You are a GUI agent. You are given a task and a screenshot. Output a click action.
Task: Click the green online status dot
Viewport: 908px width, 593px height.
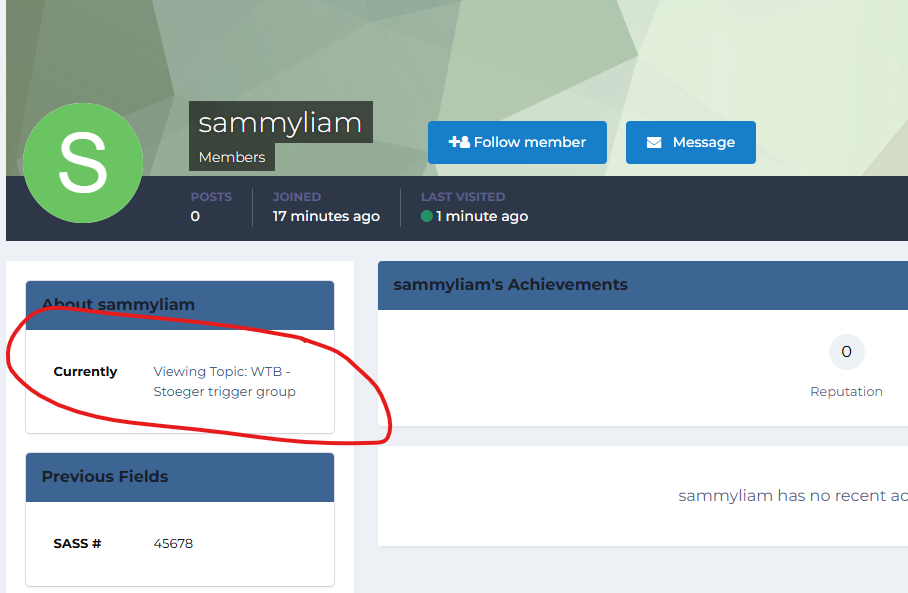click(427, 216)
